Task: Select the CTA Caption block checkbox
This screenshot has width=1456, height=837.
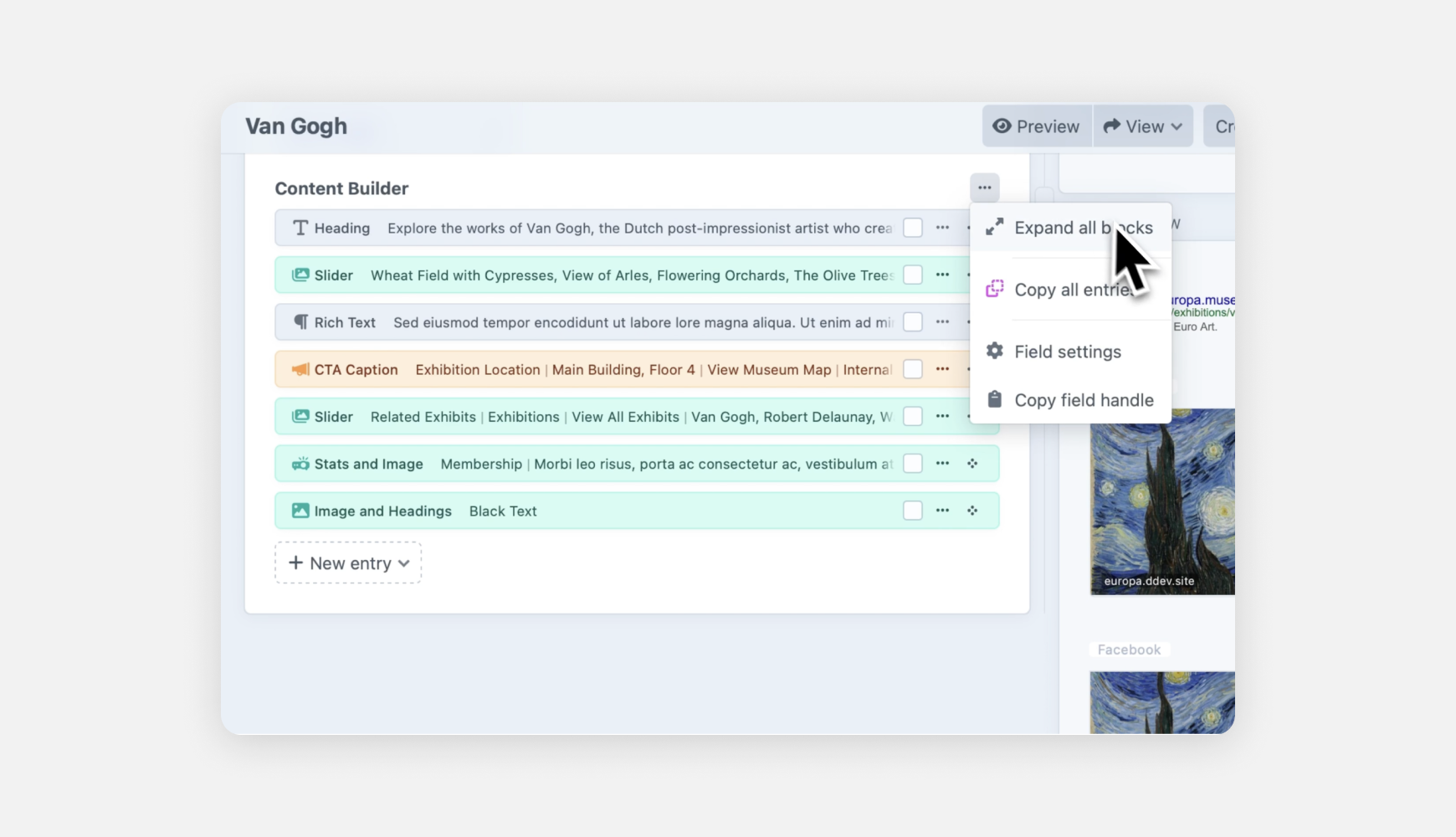Action: [x=913, y=369]
